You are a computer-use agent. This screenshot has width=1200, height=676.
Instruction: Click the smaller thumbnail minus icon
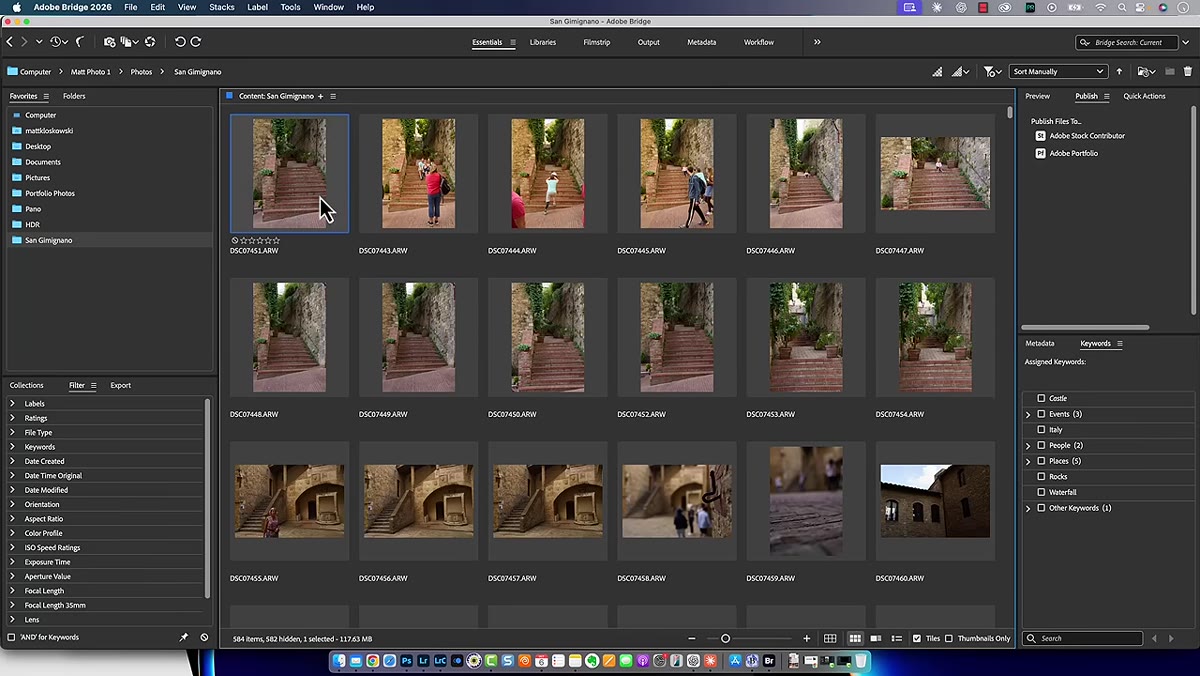(691, 638)
